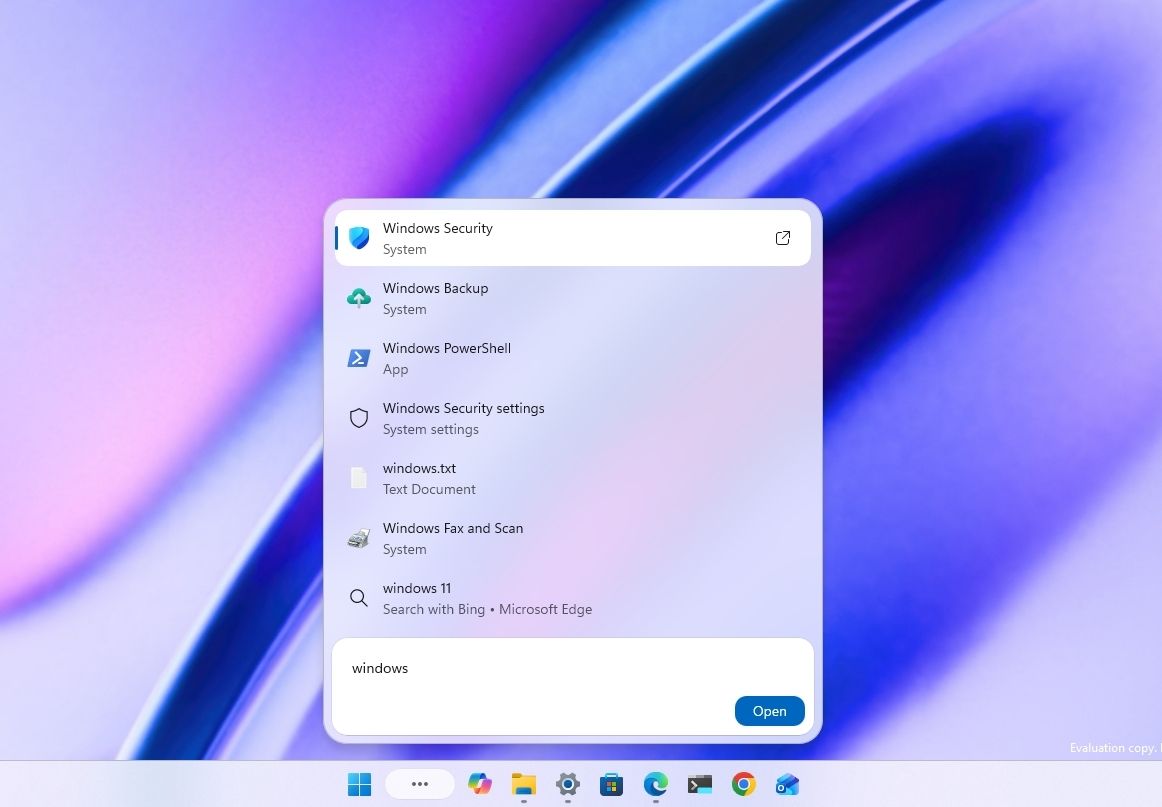This screenshot has width=1162, height=807.
Task: Click 'Search with Bing • Microsoft Edge' subtitle
Action: click(x=487, y=609)
